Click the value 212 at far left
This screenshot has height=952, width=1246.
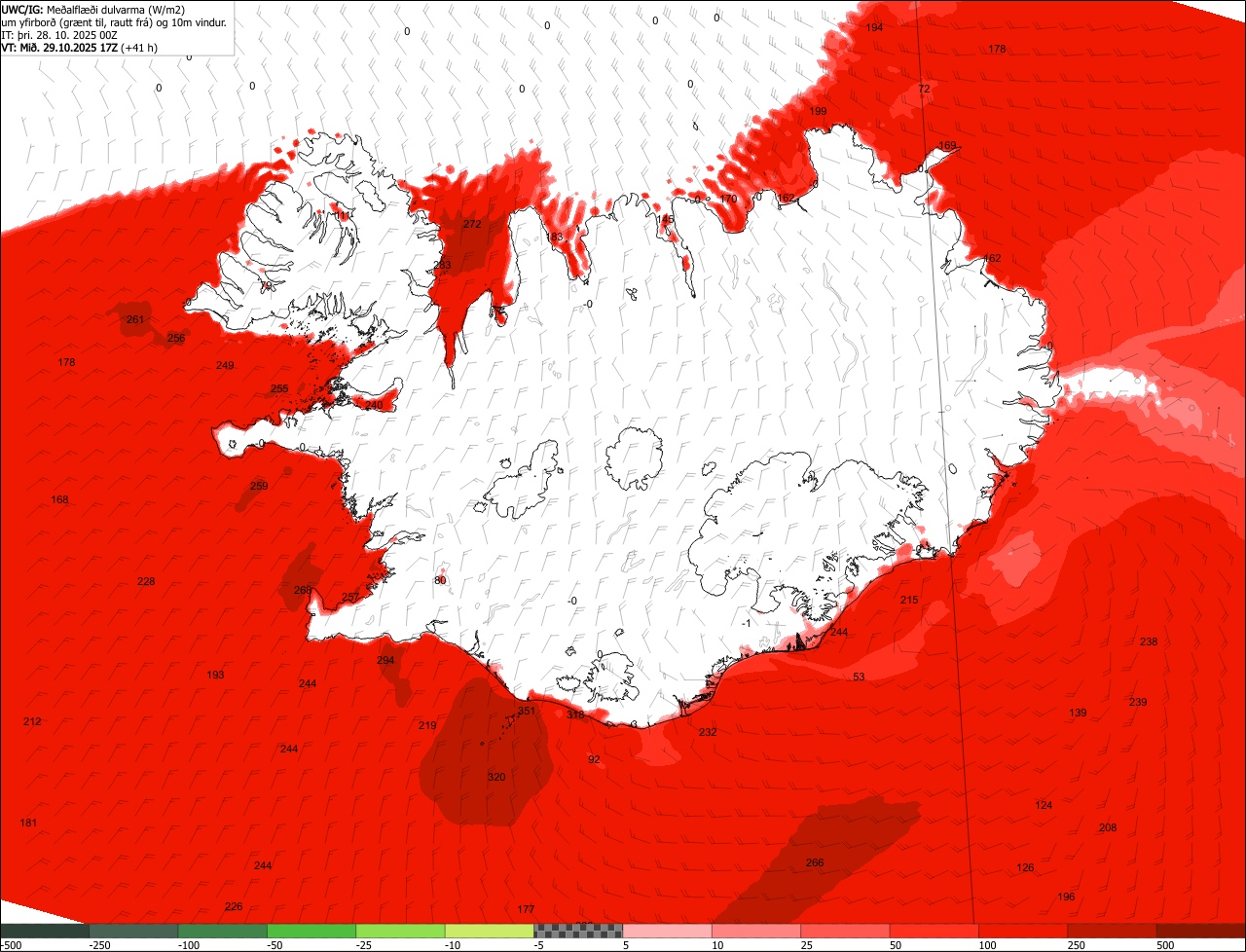32,721
